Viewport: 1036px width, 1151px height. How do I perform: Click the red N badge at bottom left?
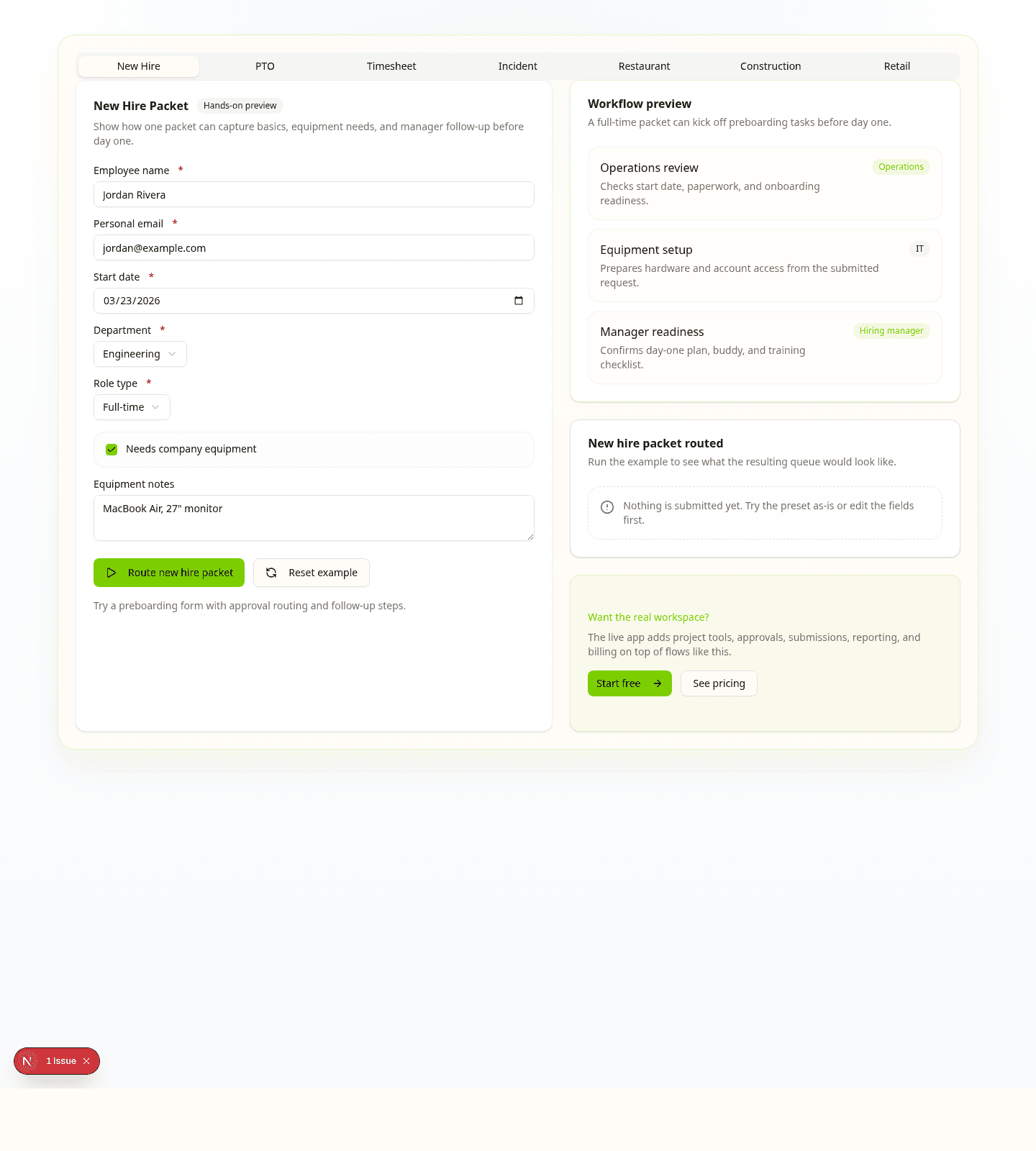(27, 1061)
